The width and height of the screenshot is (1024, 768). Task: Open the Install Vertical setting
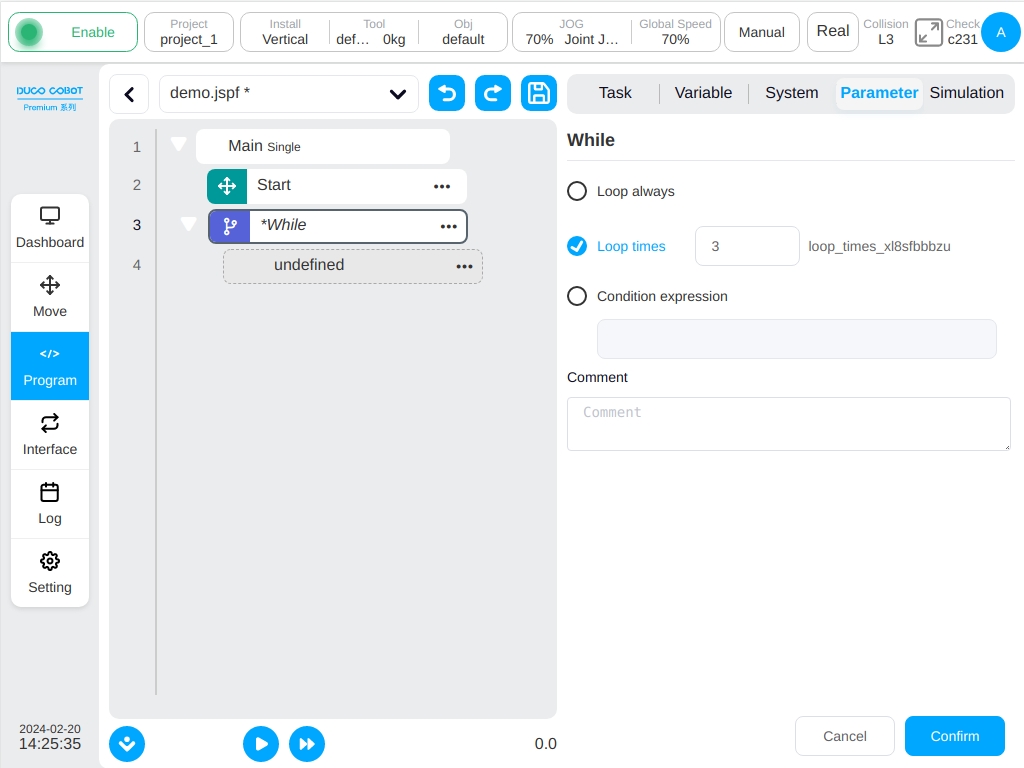285,32
